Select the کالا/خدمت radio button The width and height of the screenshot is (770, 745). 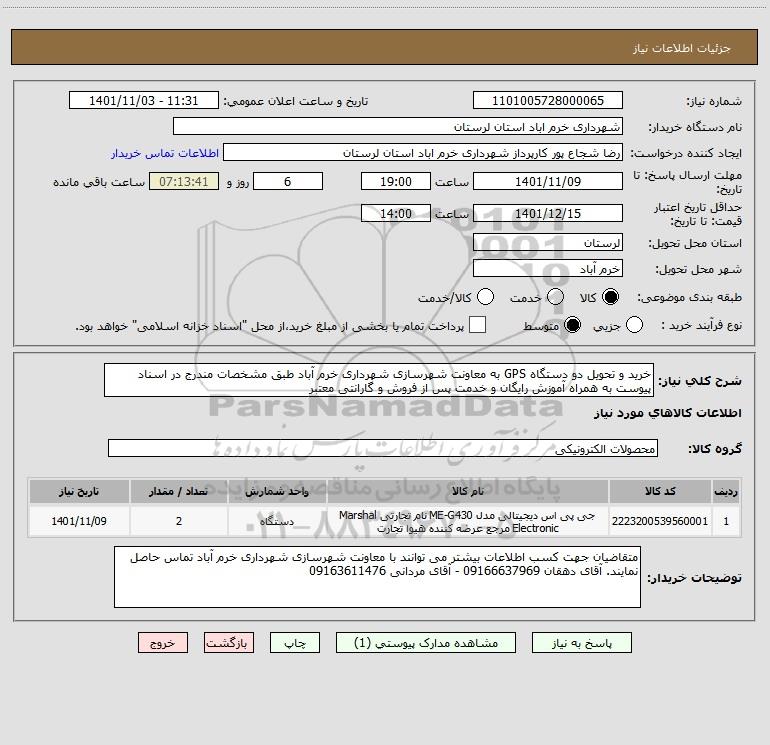tap(485, 297)
